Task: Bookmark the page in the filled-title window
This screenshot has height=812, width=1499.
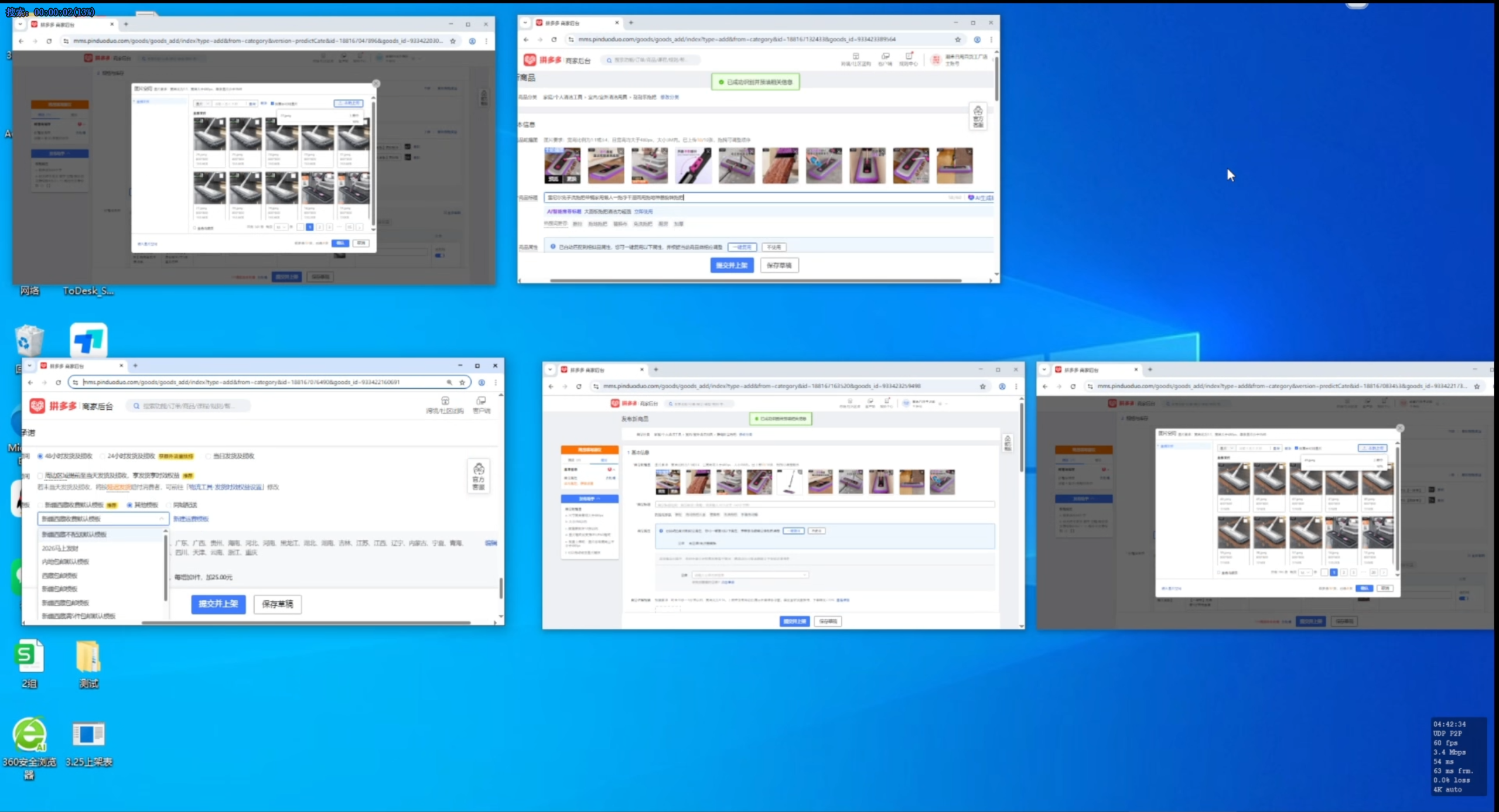Action: 958,40
